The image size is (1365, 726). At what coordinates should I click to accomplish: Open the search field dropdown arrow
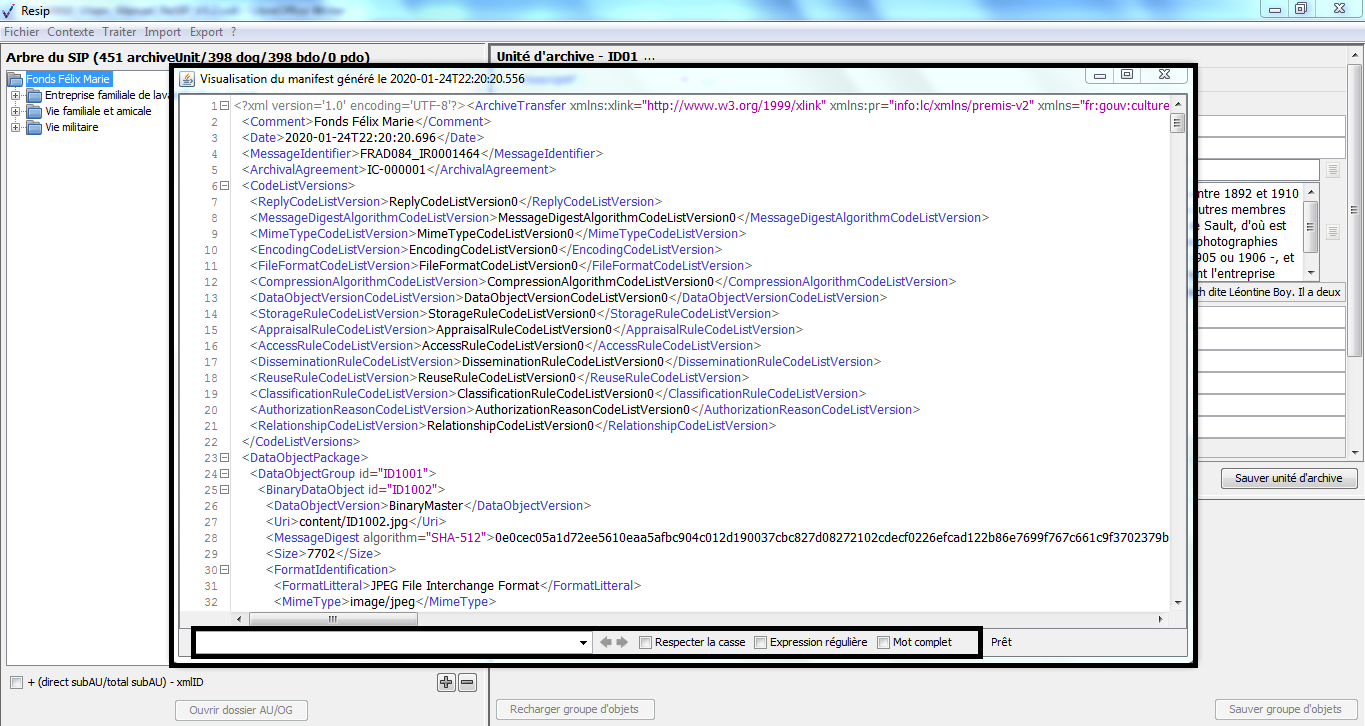583,643
